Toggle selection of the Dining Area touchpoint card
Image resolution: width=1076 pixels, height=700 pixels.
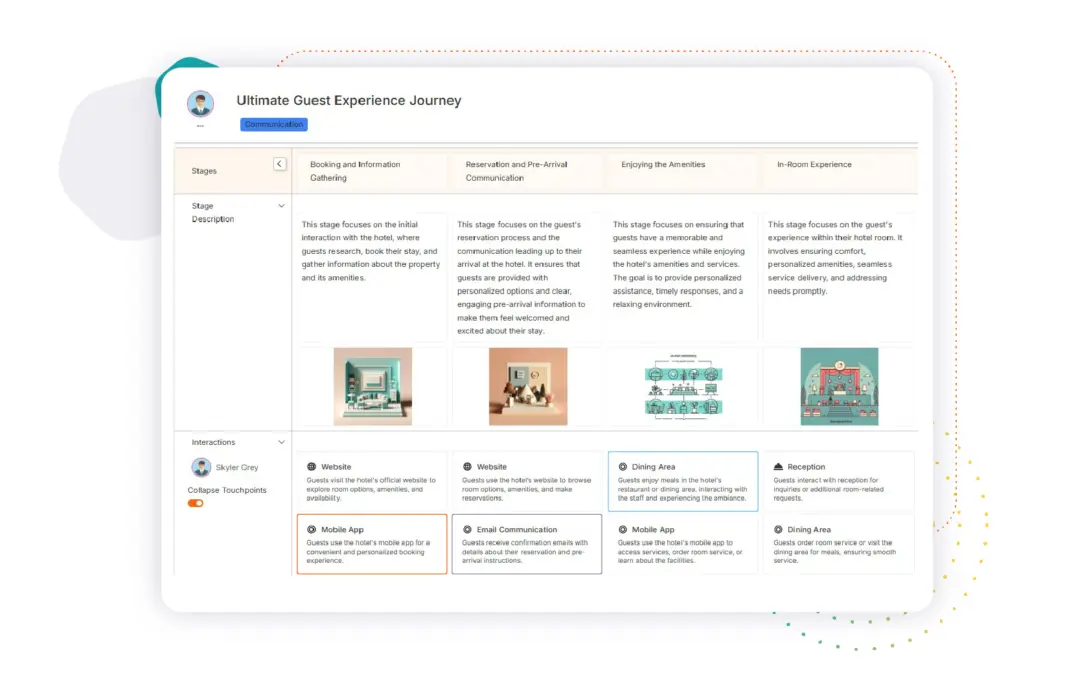point(683,481)
